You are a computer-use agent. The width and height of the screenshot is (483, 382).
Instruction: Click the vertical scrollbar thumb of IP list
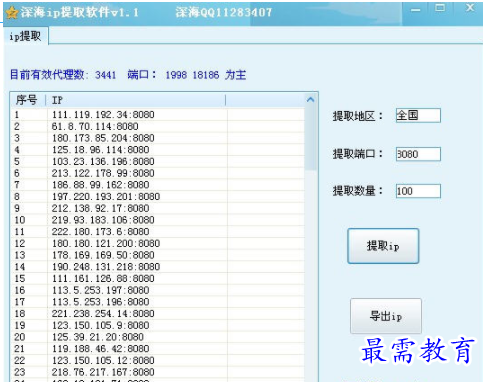(310, 138)
